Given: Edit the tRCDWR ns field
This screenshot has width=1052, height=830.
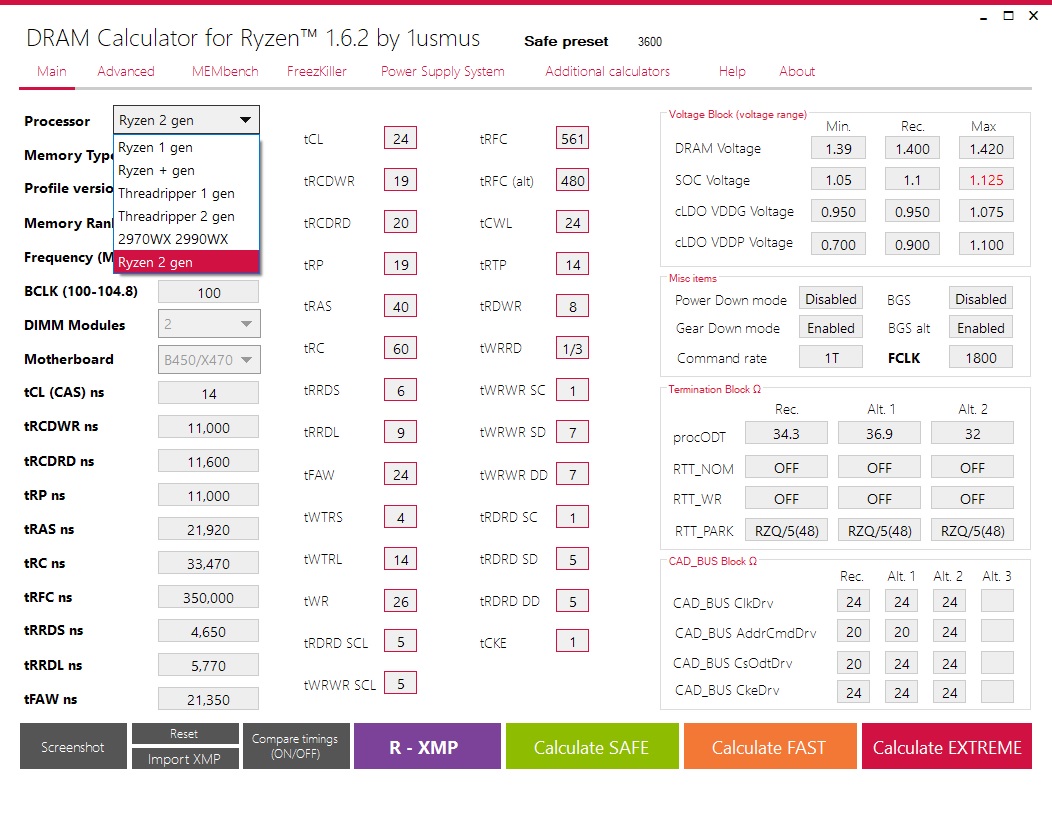Looking at the screenshot, I should coord(209,427).
